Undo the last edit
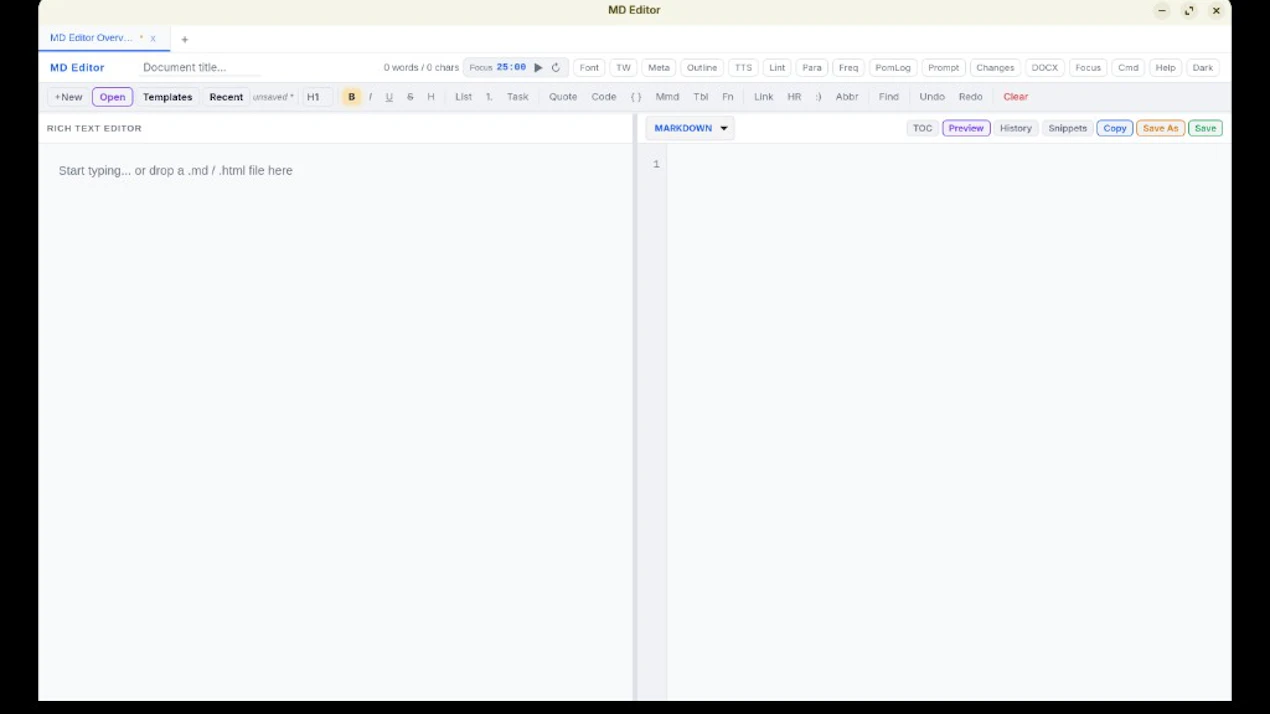 click(932, 97)
